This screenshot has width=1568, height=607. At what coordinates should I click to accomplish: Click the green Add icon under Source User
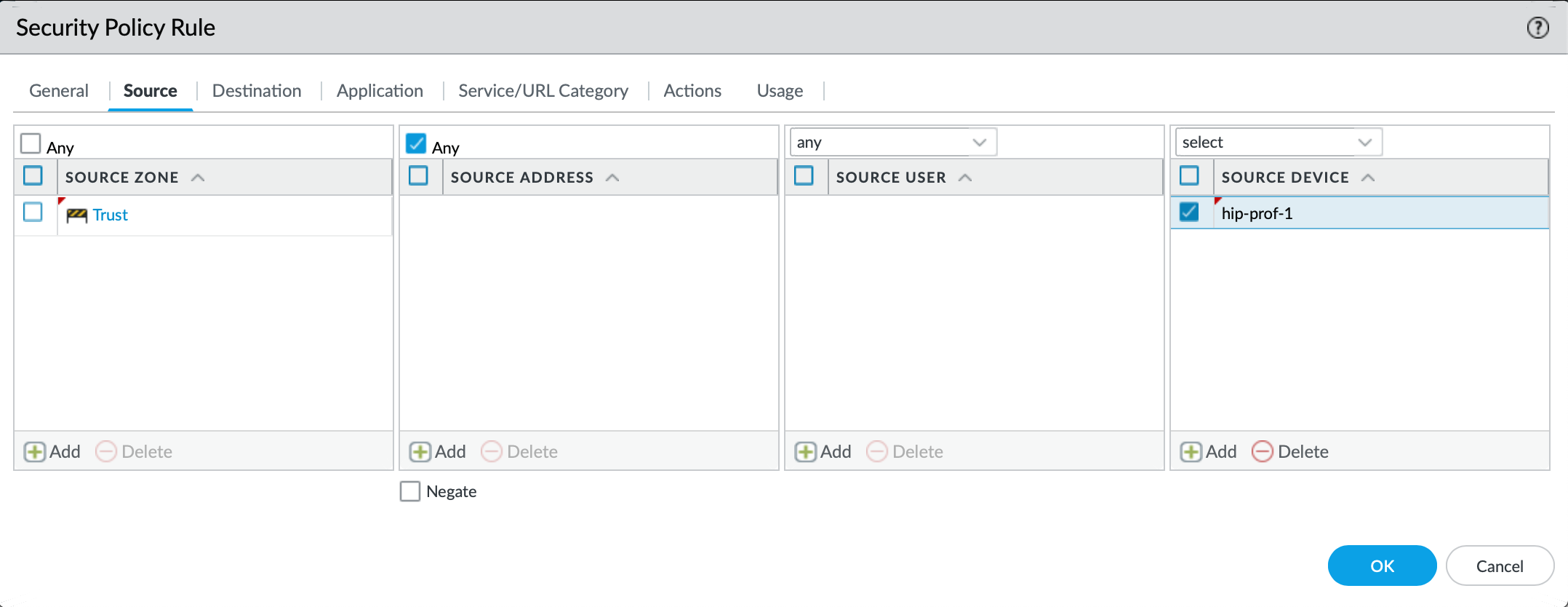tap(806, 452)
